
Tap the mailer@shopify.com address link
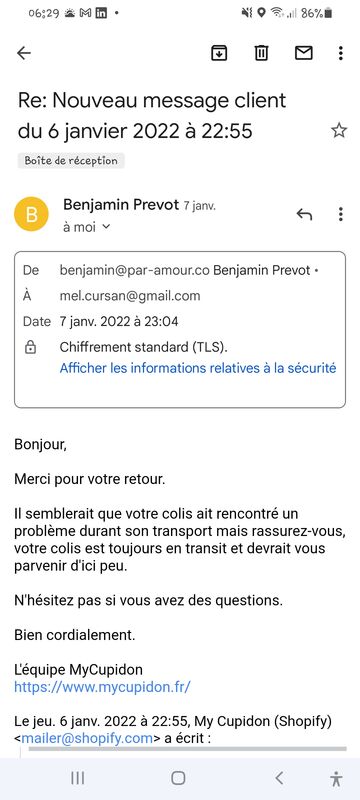point(87,738)
